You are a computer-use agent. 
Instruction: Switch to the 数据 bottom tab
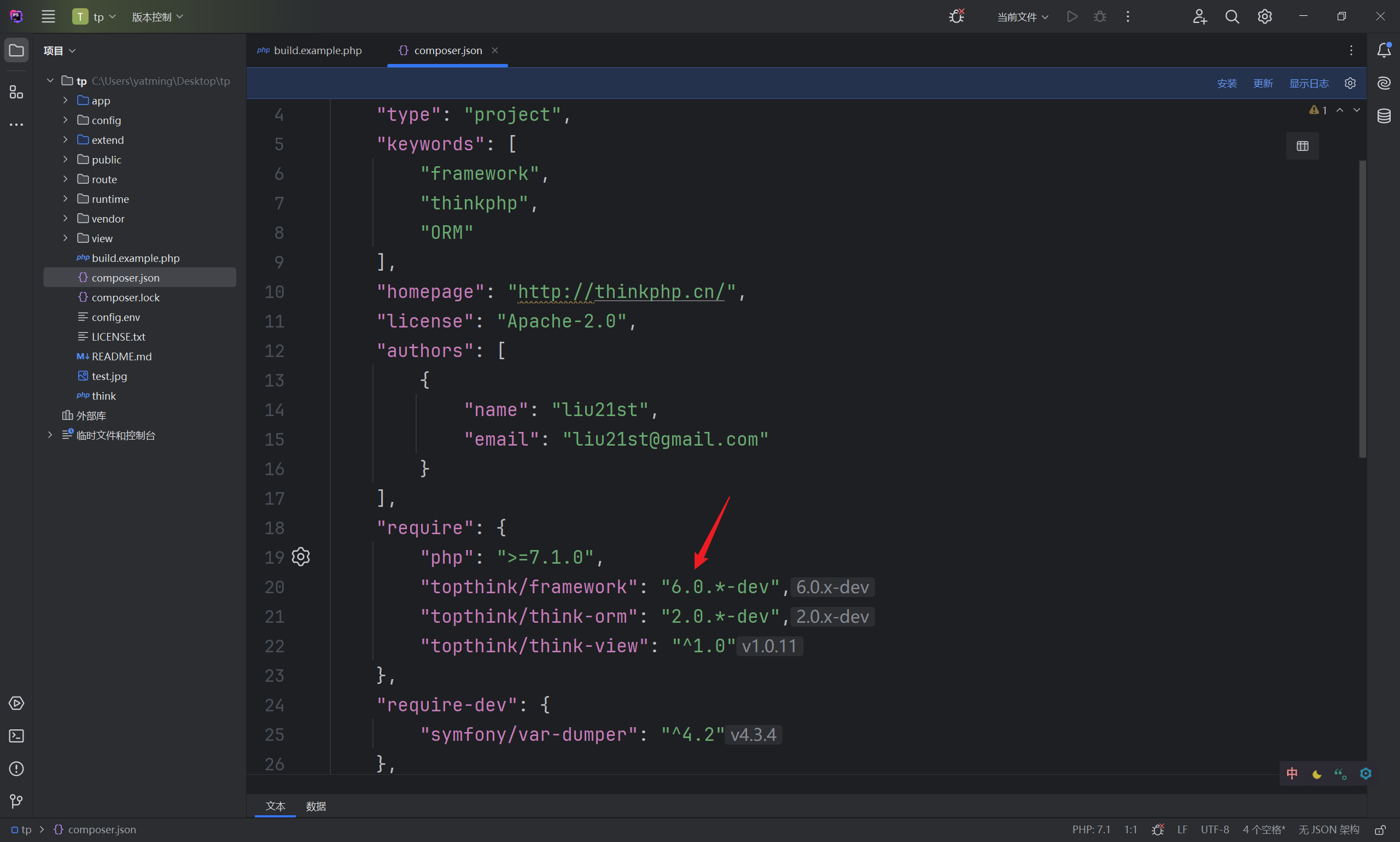316,806
